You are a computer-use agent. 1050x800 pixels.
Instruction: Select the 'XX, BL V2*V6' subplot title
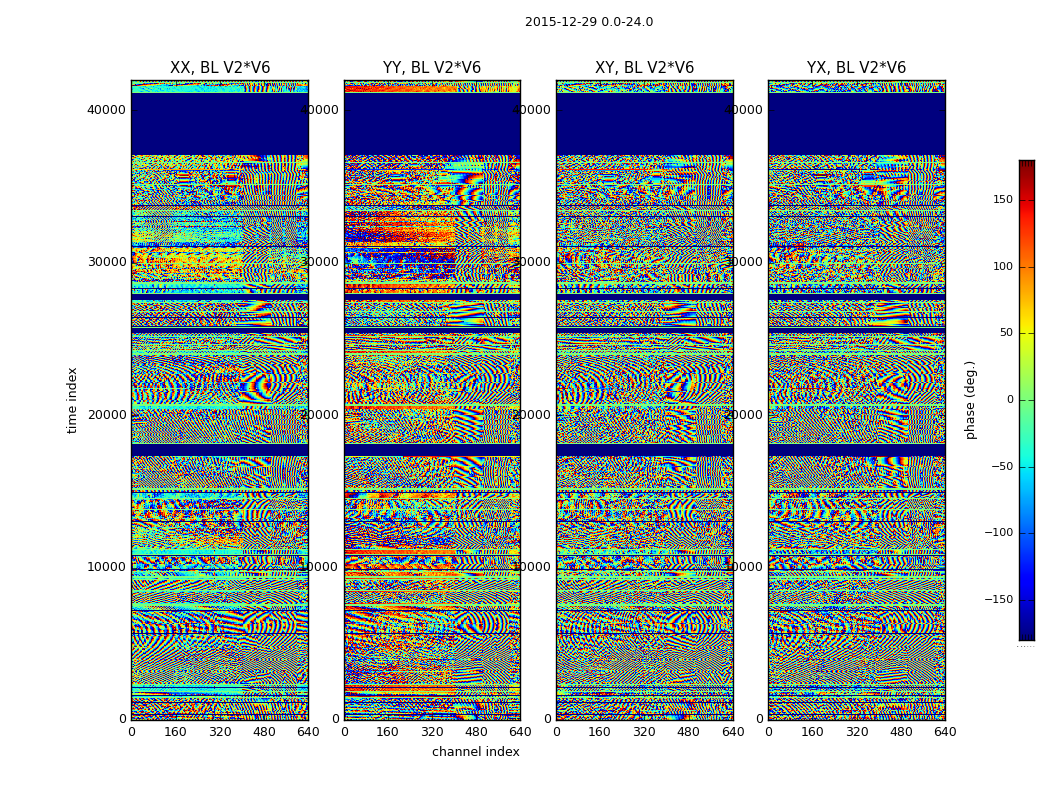pos(220,68)
